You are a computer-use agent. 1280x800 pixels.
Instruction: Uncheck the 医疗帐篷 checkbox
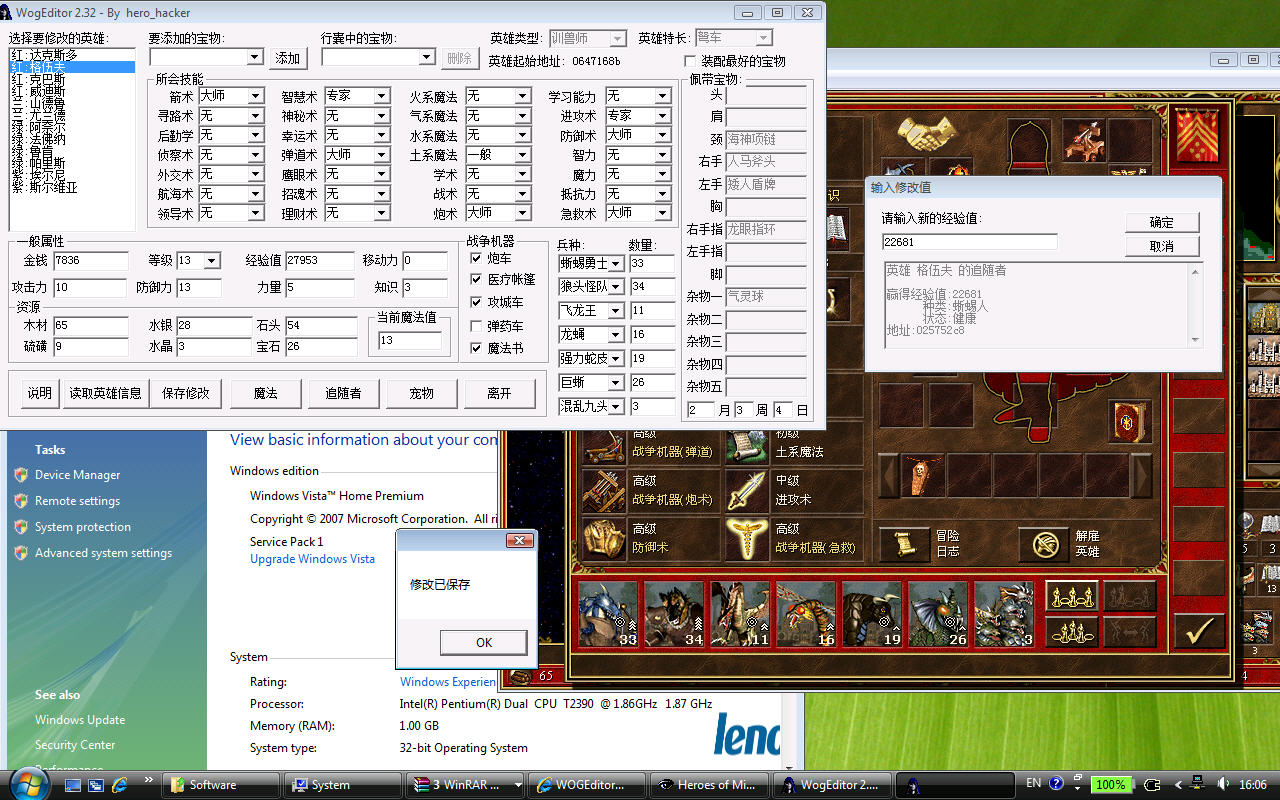click(x=477, y=280)
